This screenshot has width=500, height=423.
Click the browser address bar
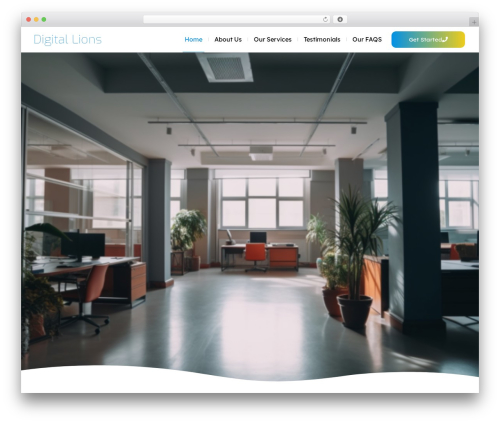point(237,19)
